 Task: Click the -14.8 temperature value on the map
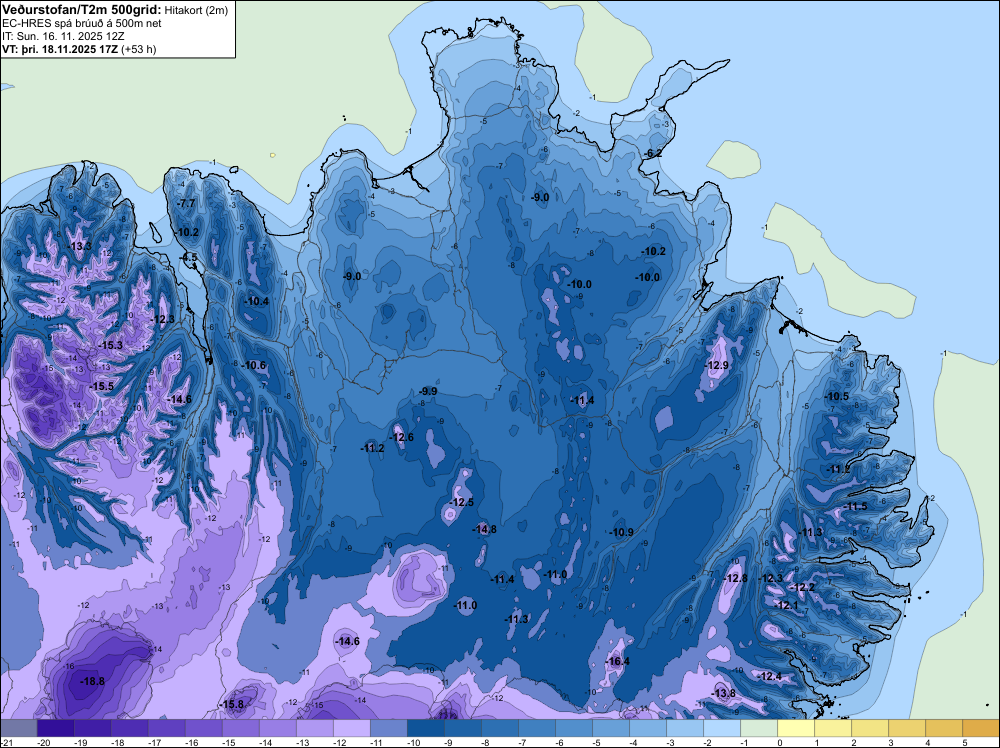coord(484,529)
